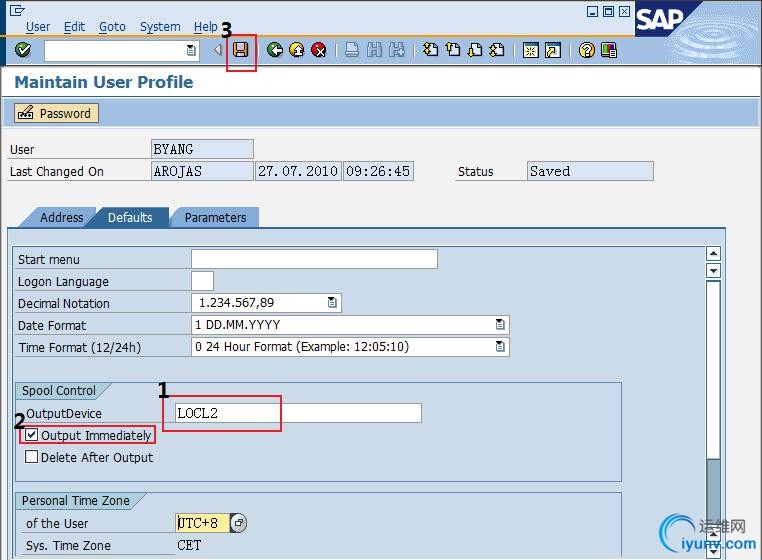Open the Help menu

pyautogui.click(x=206, y=27)
